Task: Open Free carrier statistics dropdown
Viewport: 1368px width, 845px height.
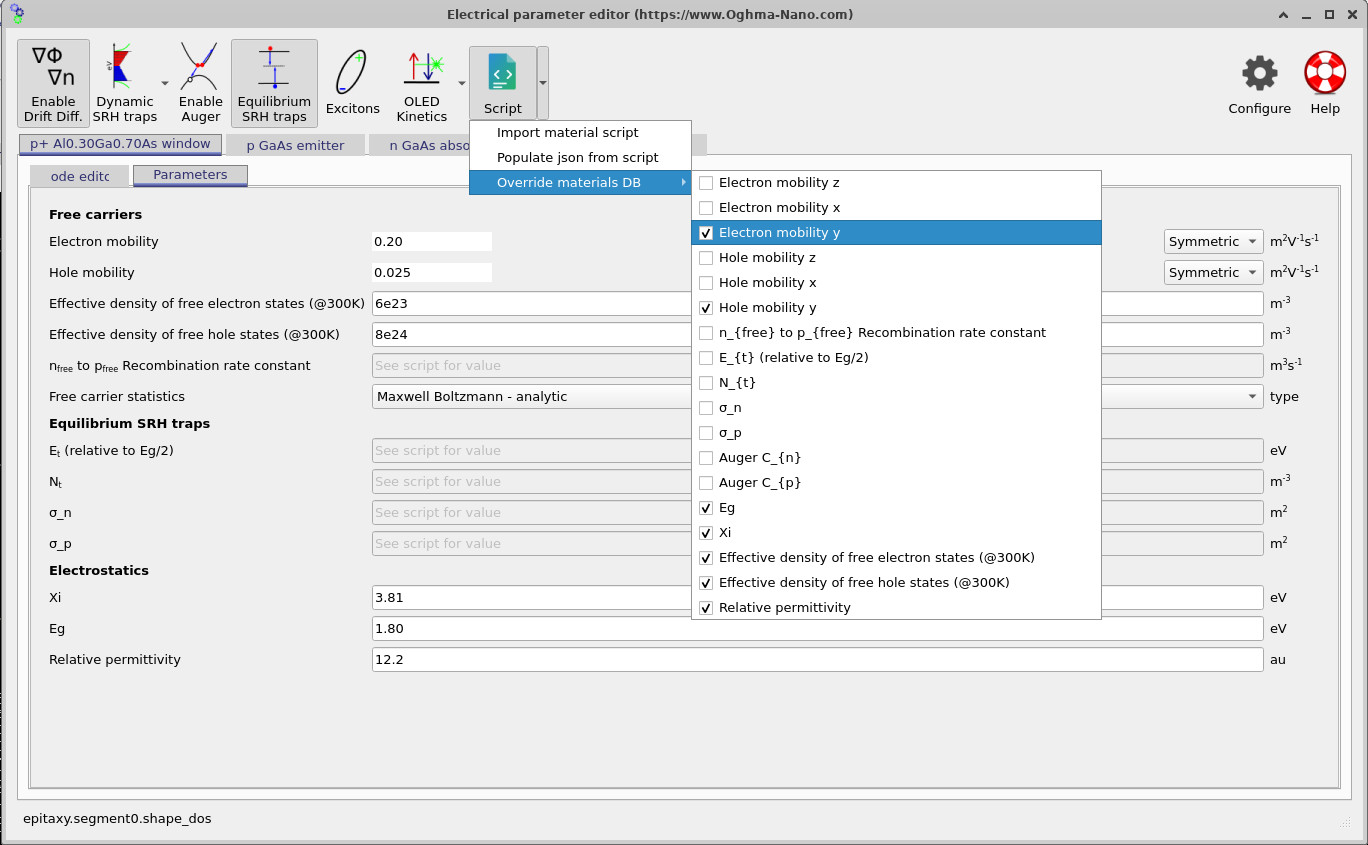Action: (x=817, y=396)
